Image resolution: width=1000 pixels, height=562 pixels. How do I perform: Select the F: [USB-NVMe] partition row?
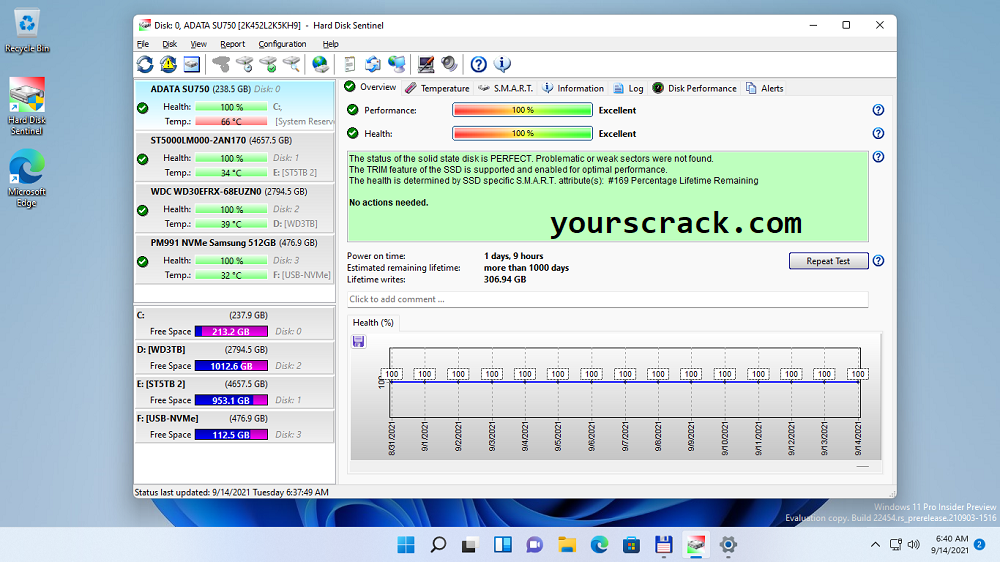tap(235, 427)
